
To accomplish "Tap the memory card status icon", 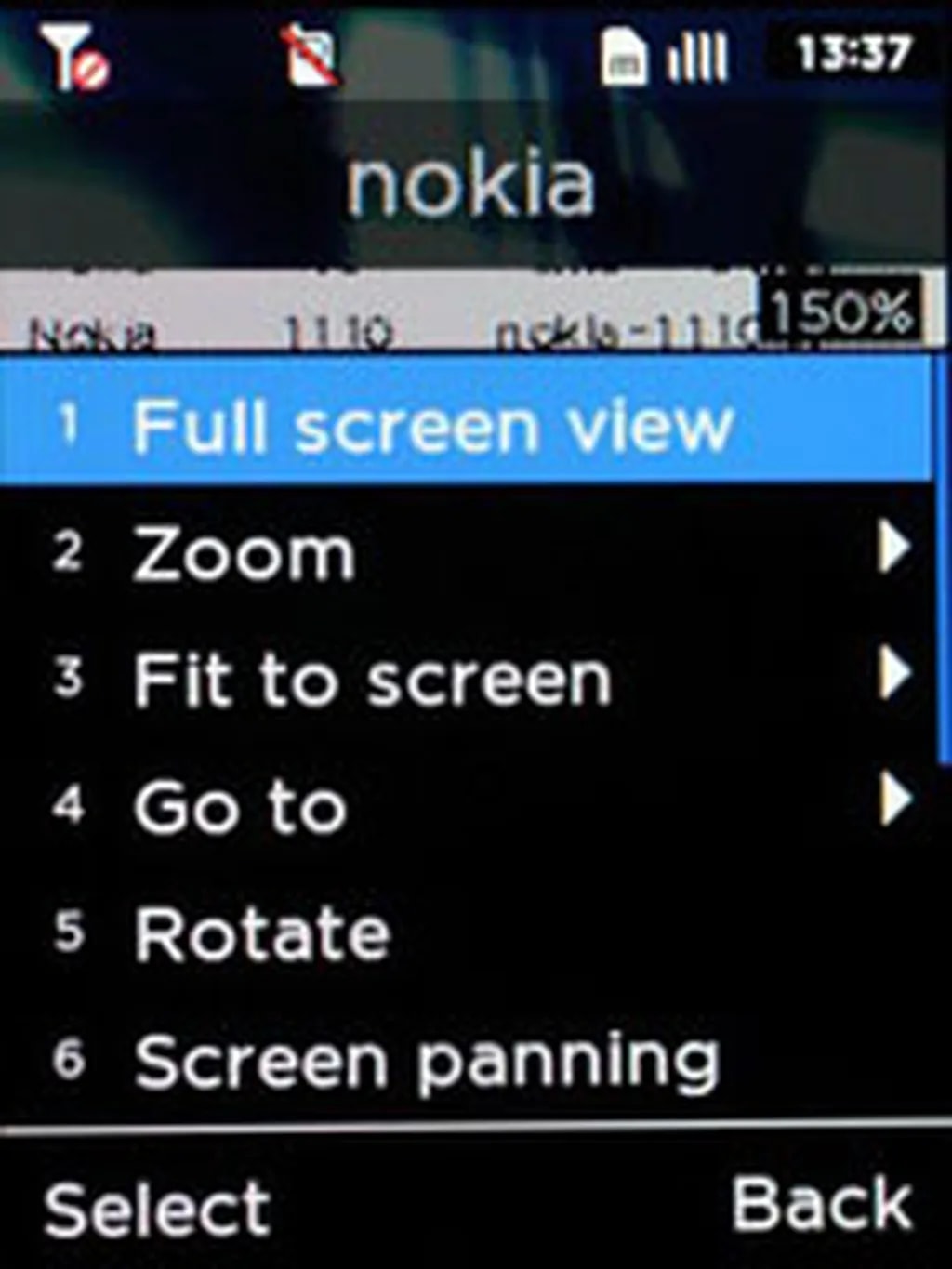I will (x=623, y=56).
